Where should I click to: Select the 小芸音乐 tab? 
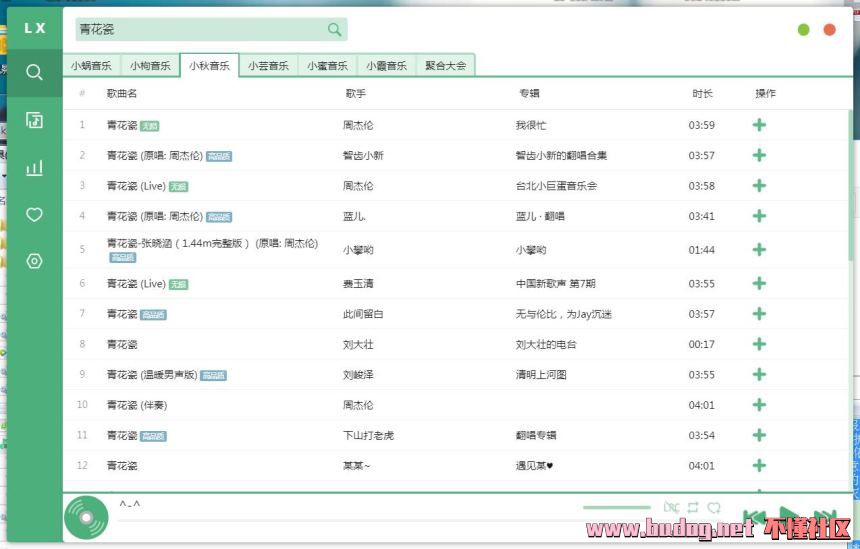click(x=268, y=66)
